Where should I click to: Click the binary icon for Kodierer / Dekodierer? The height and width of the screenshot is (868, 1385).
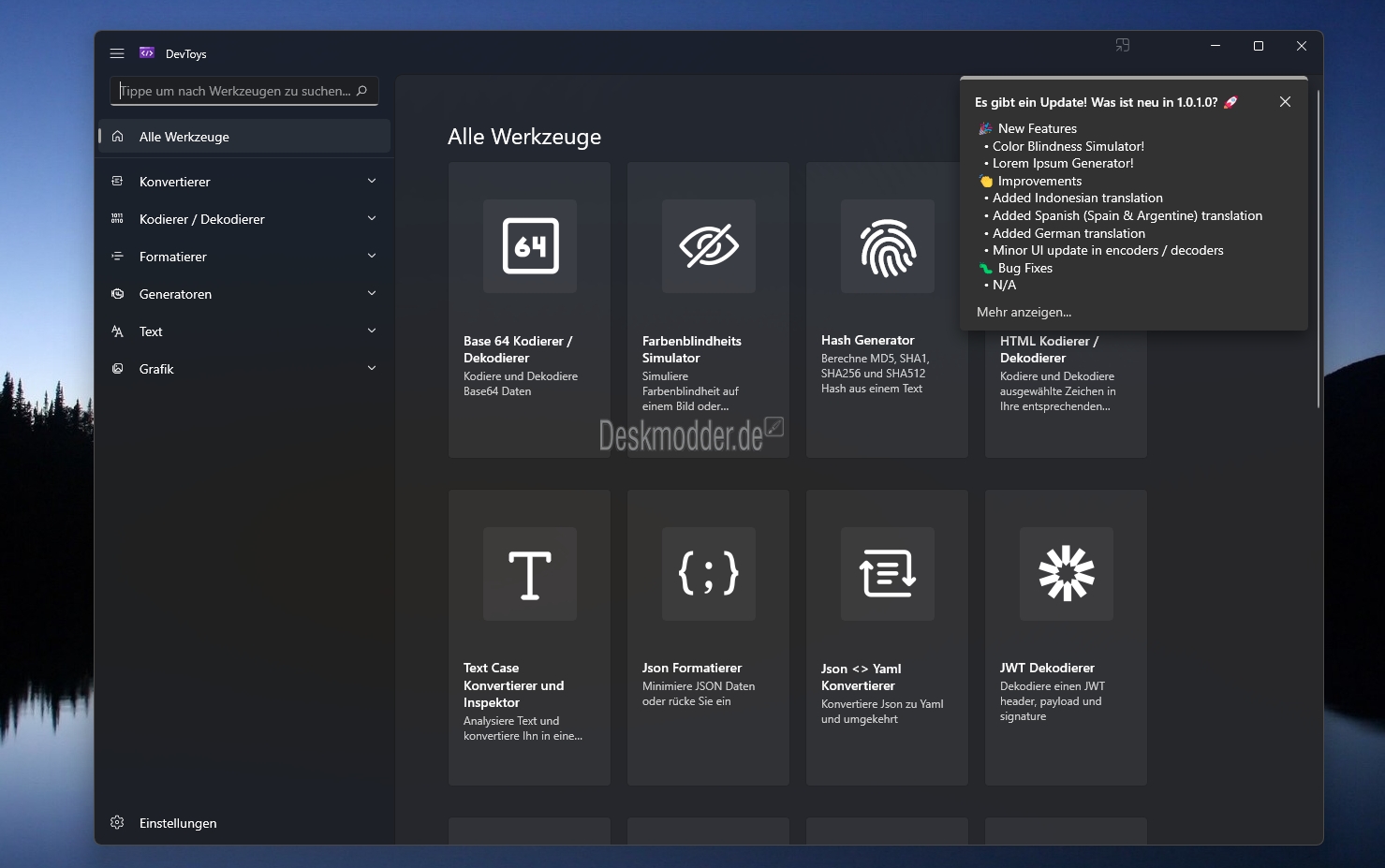pos(117,219)
